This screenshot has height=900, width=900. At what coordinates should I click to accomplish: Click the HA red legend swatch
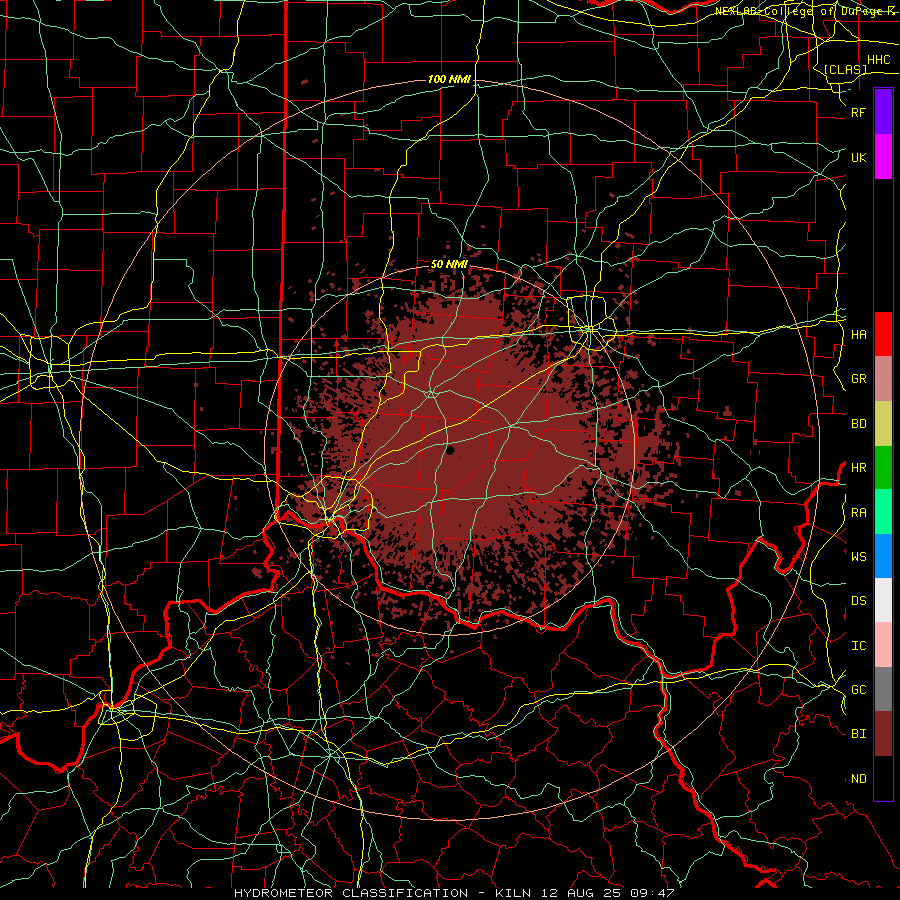click(883, 334)
